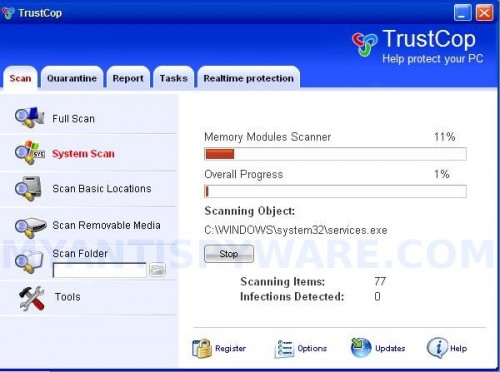Click the TrustCop title bar app icon
Image resolution: width=500 pixels, height=372 pixels.
pyautogui.click(x=8, y=13)
